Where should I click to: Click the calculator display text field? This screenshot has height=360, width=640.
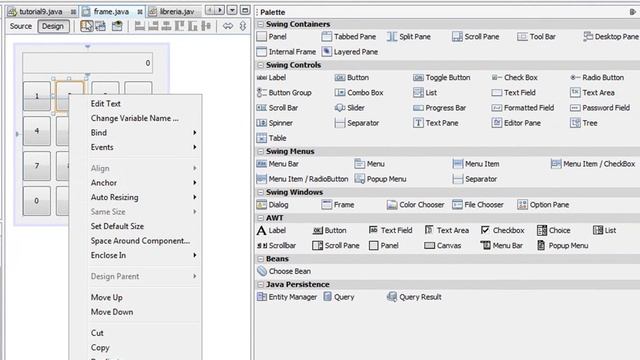point(87,63)
